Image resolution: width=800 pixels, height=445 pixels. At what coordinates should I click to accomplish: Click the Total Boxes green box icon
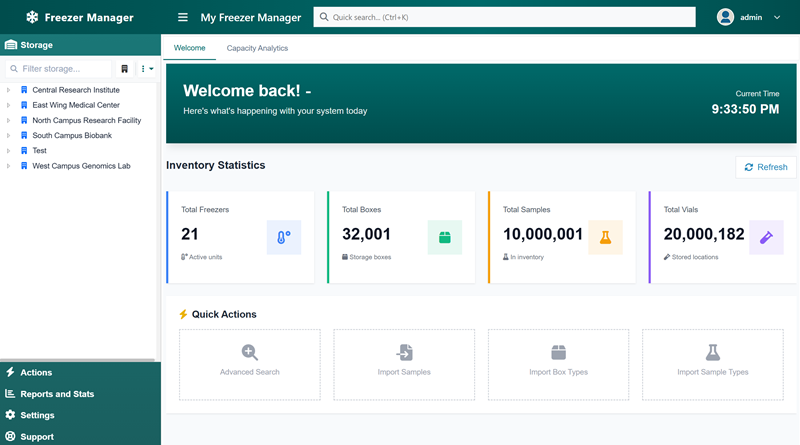click(x=445, y=237)
